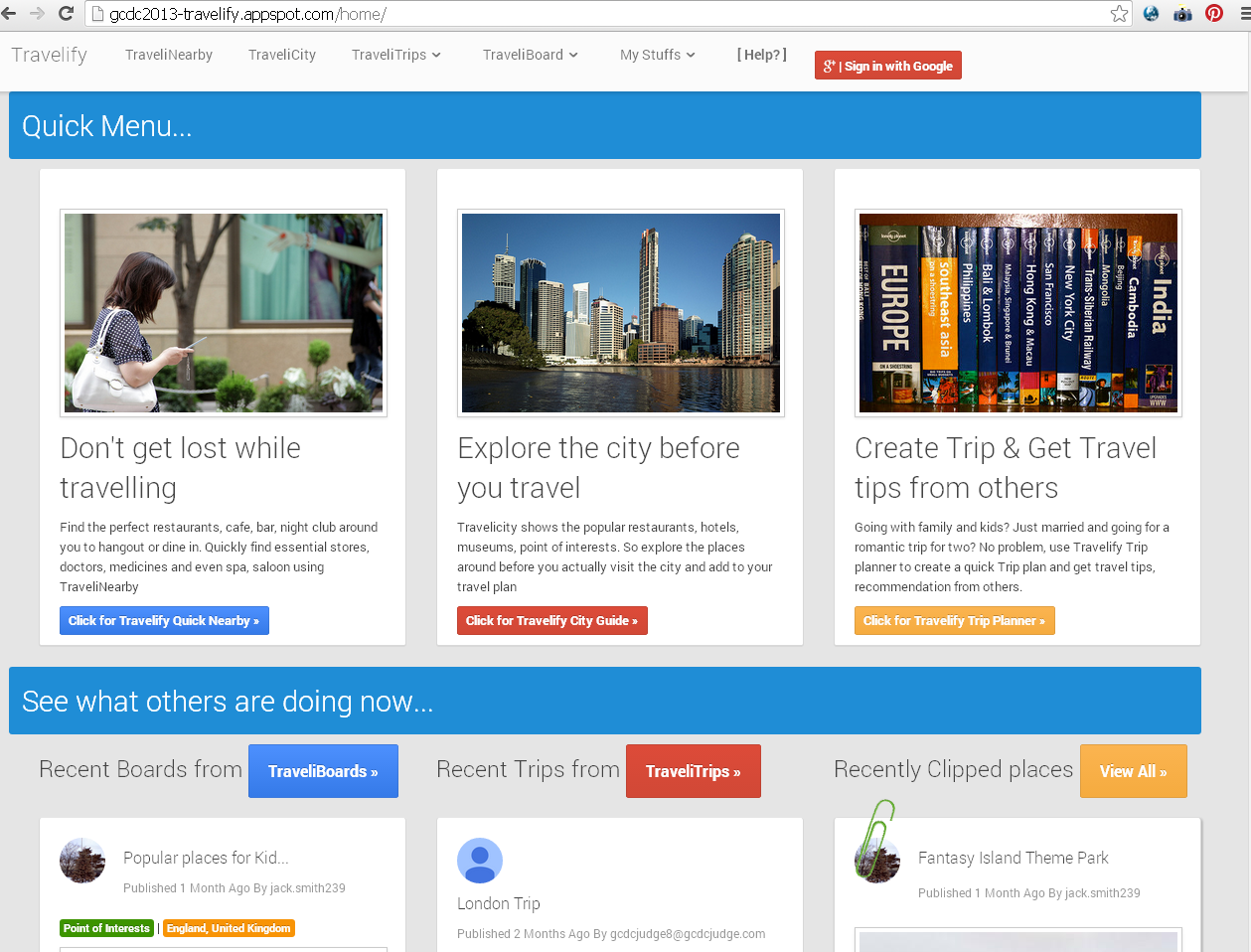Image resolution: width=1251 pixels, height=952 pixels.
Task: Click the See what others are doing now... banner
Action: [x=605, y=701]
